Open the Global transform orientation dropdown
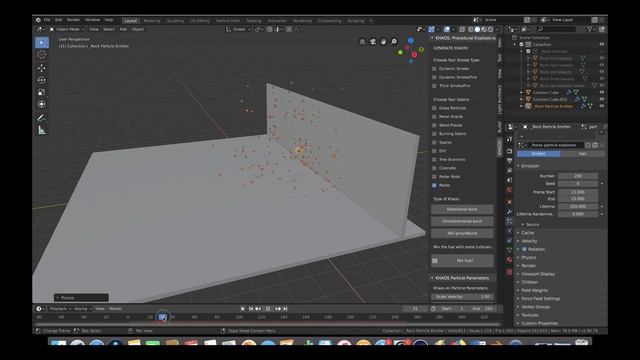The image size is (640, 360). point(238,29)
